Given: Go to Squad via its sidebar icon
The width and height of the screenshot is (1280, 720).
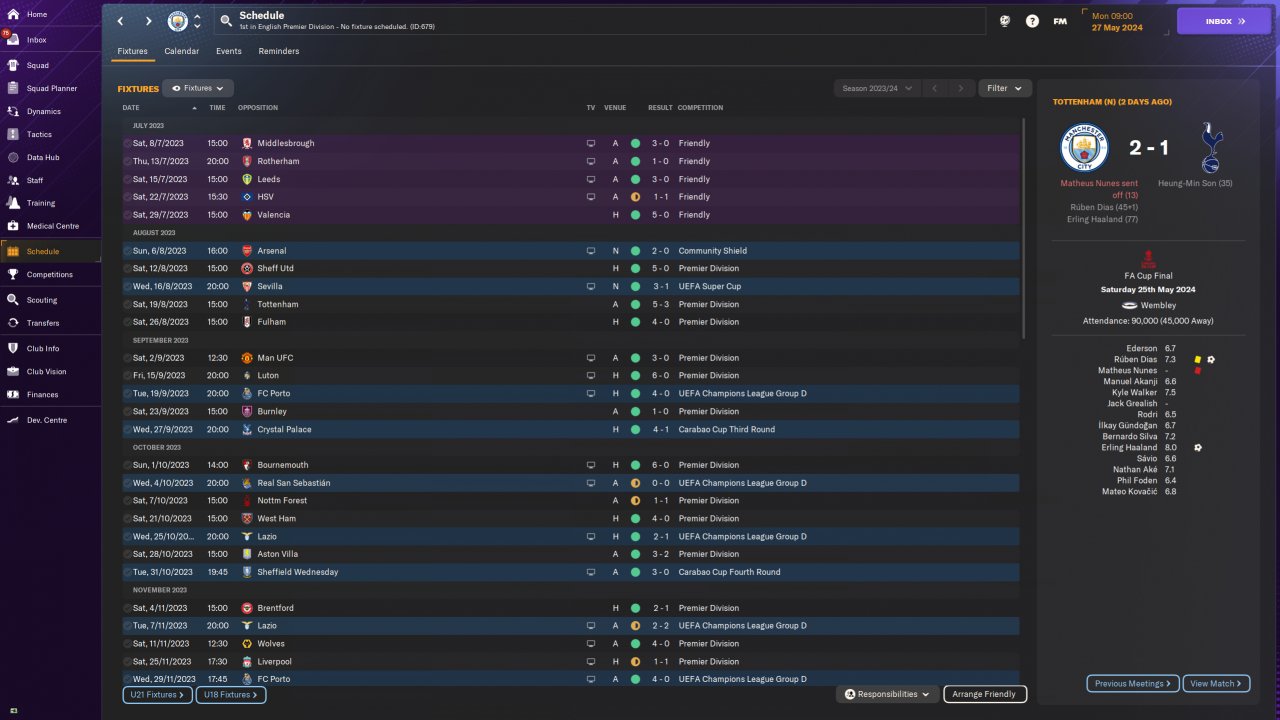Looking at the screenshot, I should pos(14,65).
